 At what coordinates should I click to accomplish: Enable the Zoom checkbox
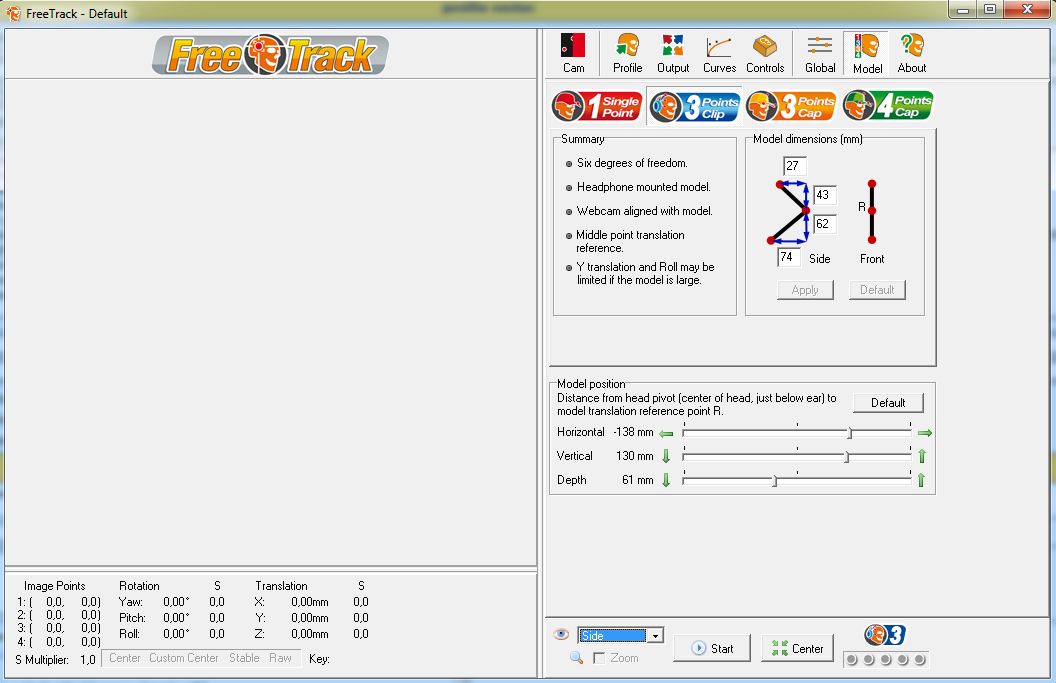(x=599, y=658)
